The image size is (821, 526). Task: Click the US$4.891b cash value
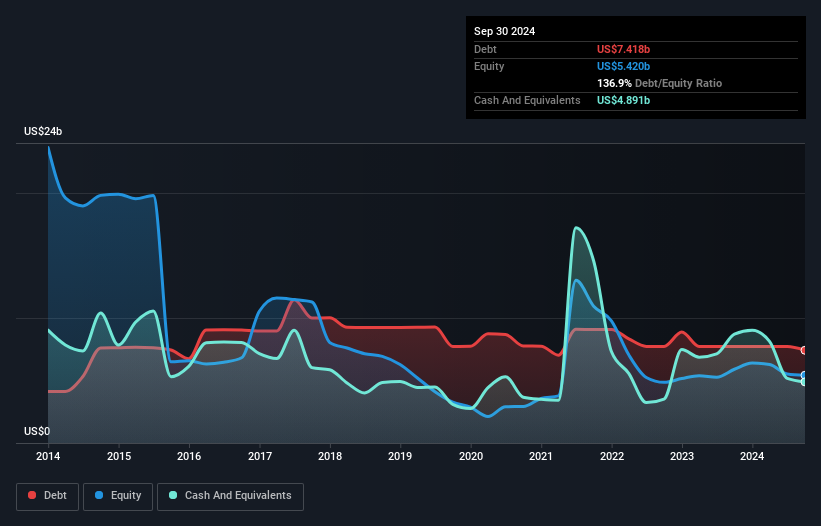623,100
